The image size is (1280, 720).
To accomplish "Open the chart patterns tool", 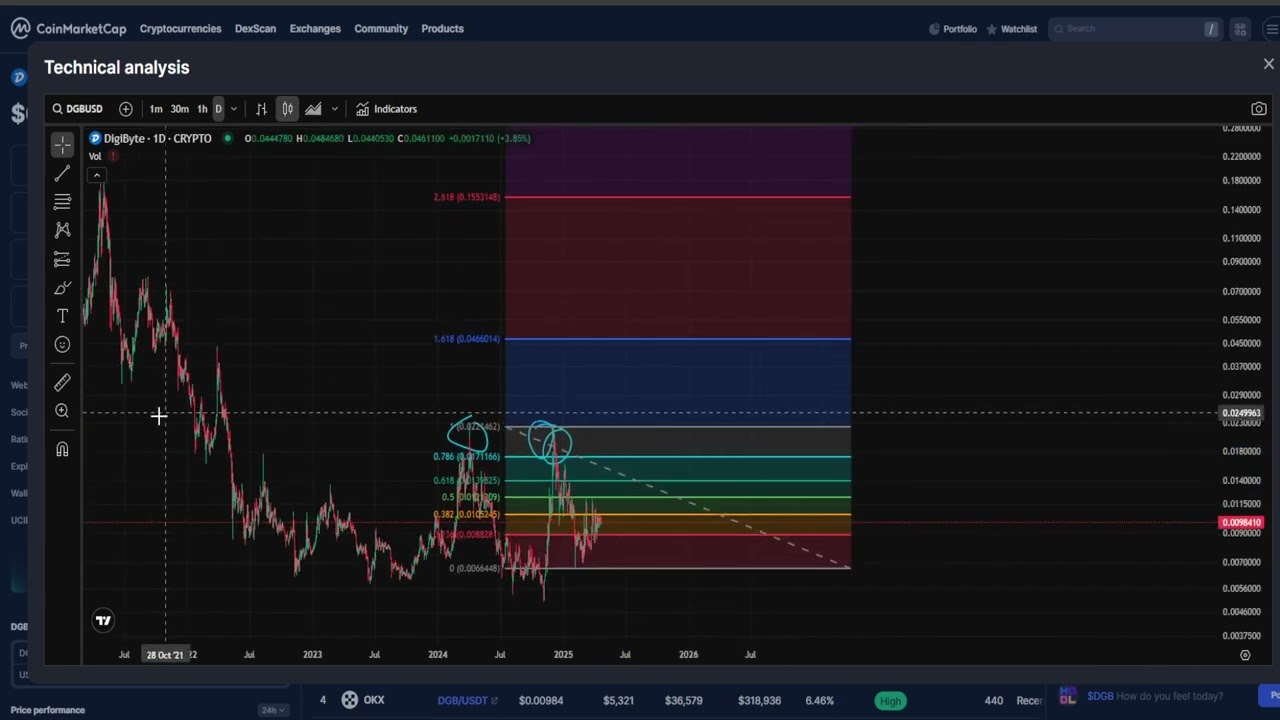I will click(x=62, y=230).
